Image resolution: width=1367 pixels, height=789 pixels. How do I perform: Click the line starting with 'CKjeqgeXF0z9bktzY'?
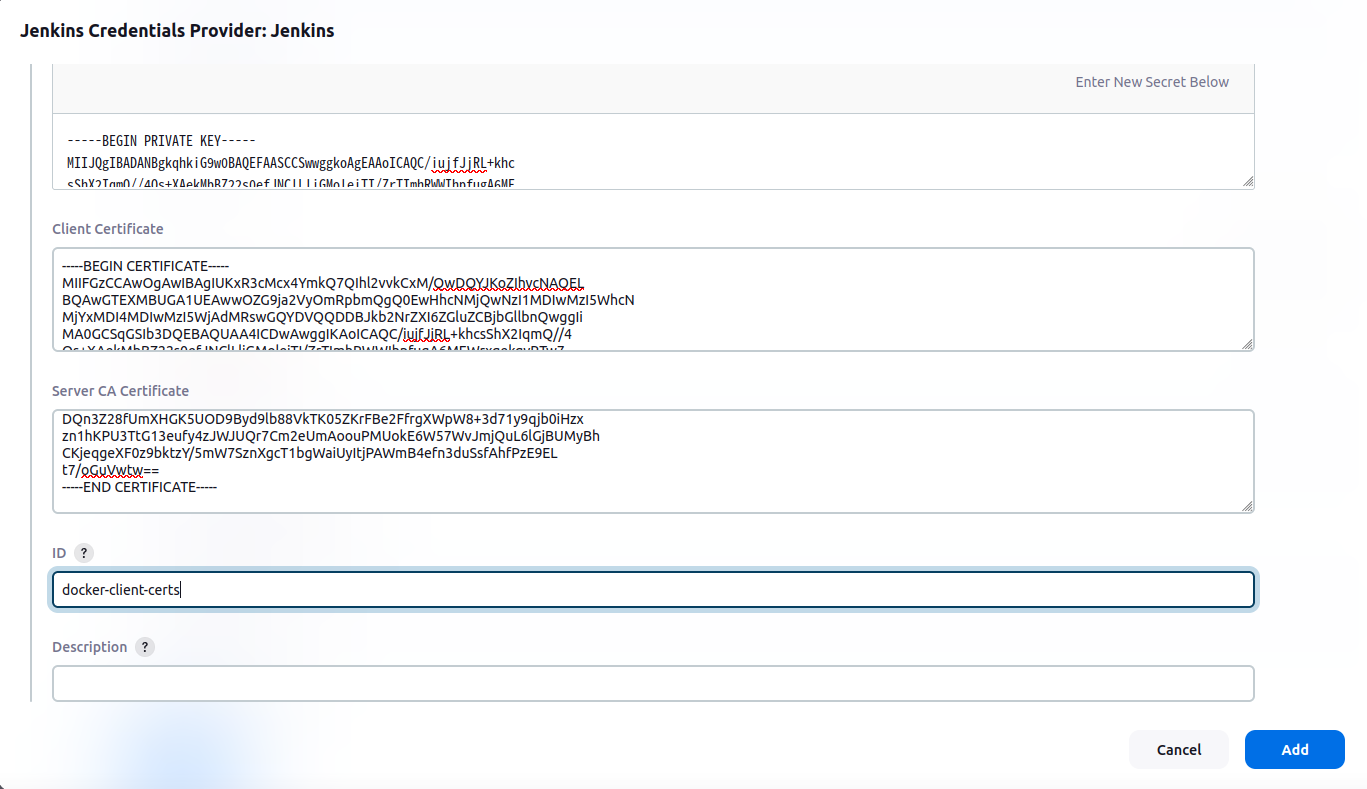click(310, 453)
